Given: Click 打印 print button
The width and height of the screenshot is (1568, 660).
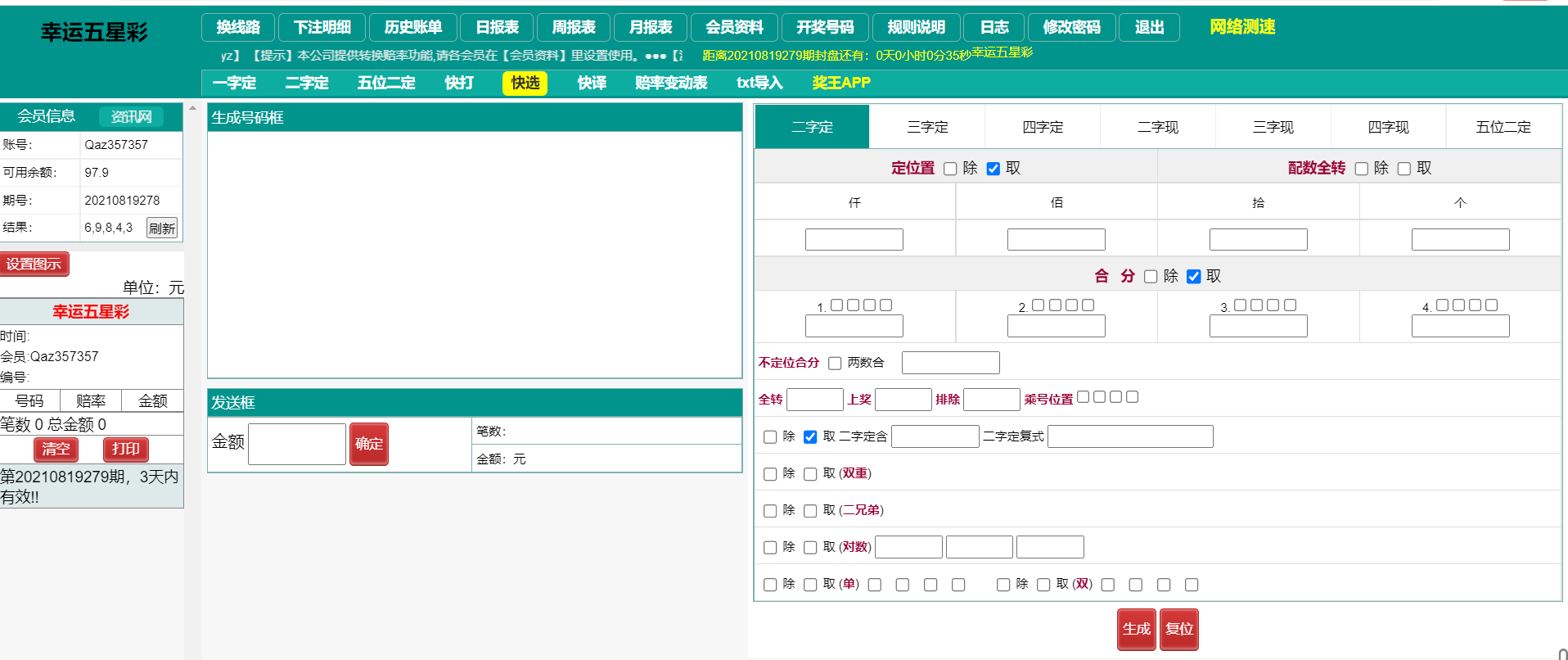Looking at the screenshot, I should (x=126, y=449).
